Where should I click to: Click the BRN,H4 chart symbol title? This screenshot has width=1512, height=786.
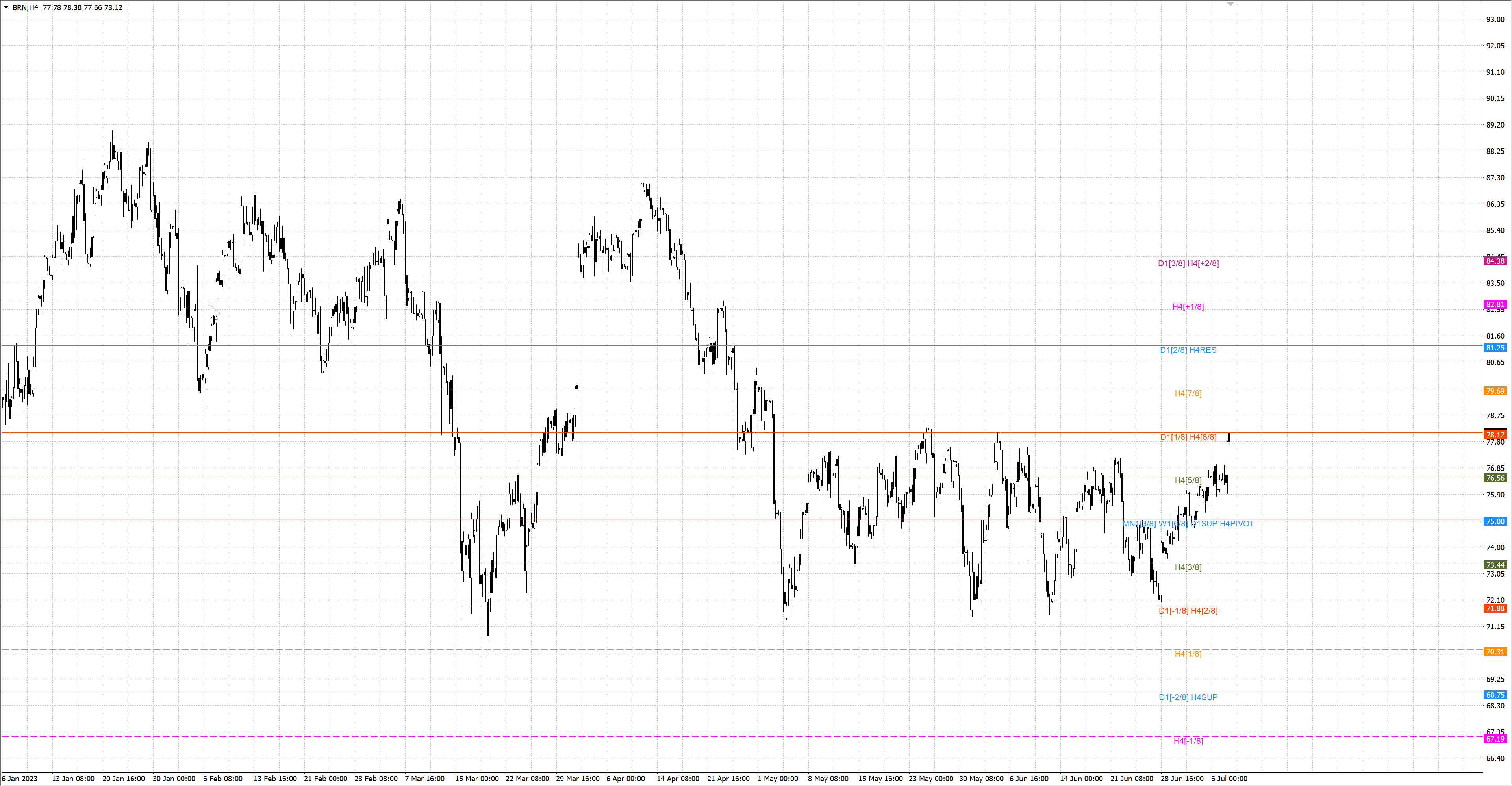(25, 7)
